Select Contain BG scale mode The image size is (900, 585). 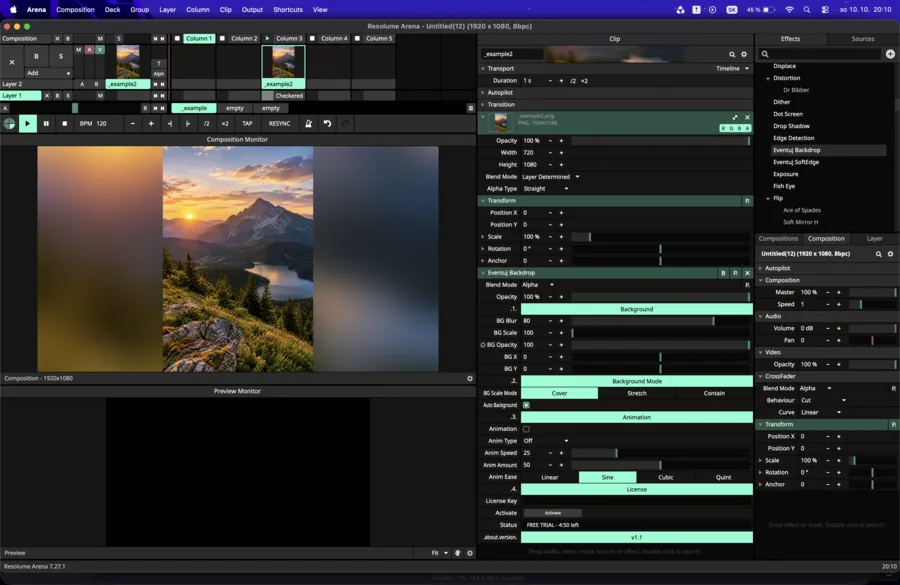pos(714,394)
